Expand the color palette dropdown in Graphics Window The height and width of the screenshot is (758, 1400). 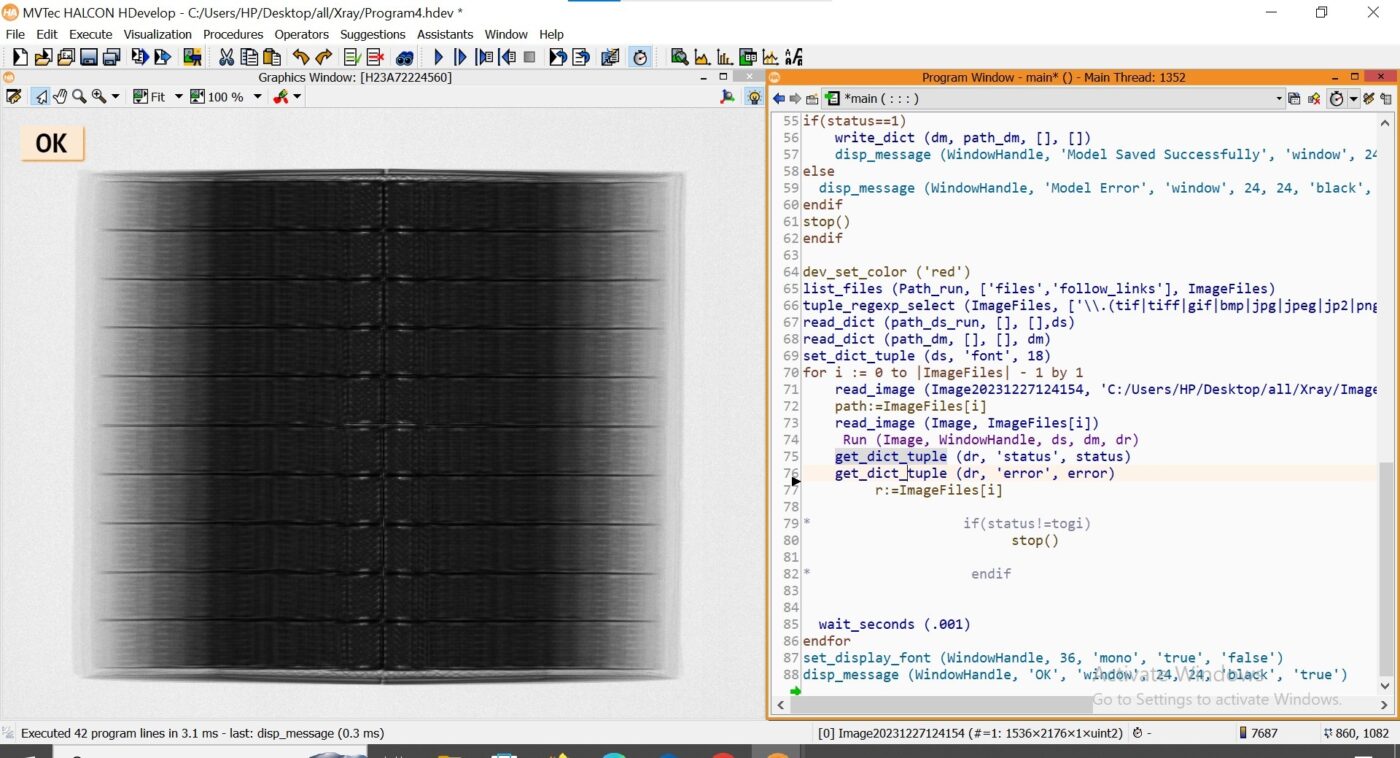click(x=297, y=97)
